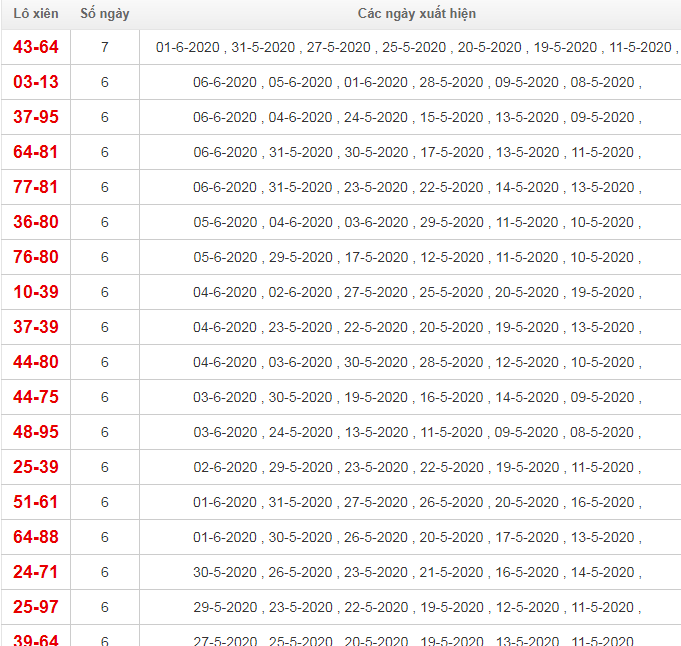This screenshot has width=681, height=646.
Task: Click date 16-5-2020 in the 44-75 row
Action: point(451,397)
